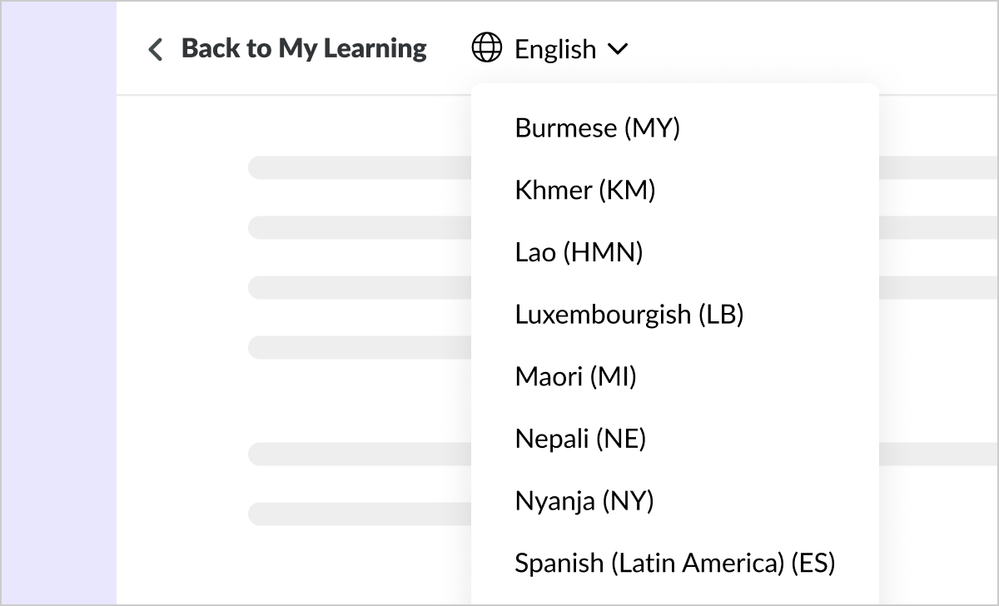The height and width of the screenshot is (606, 999).
Task: Choose Nepali (NE) from dropdown
Action: 580,438
